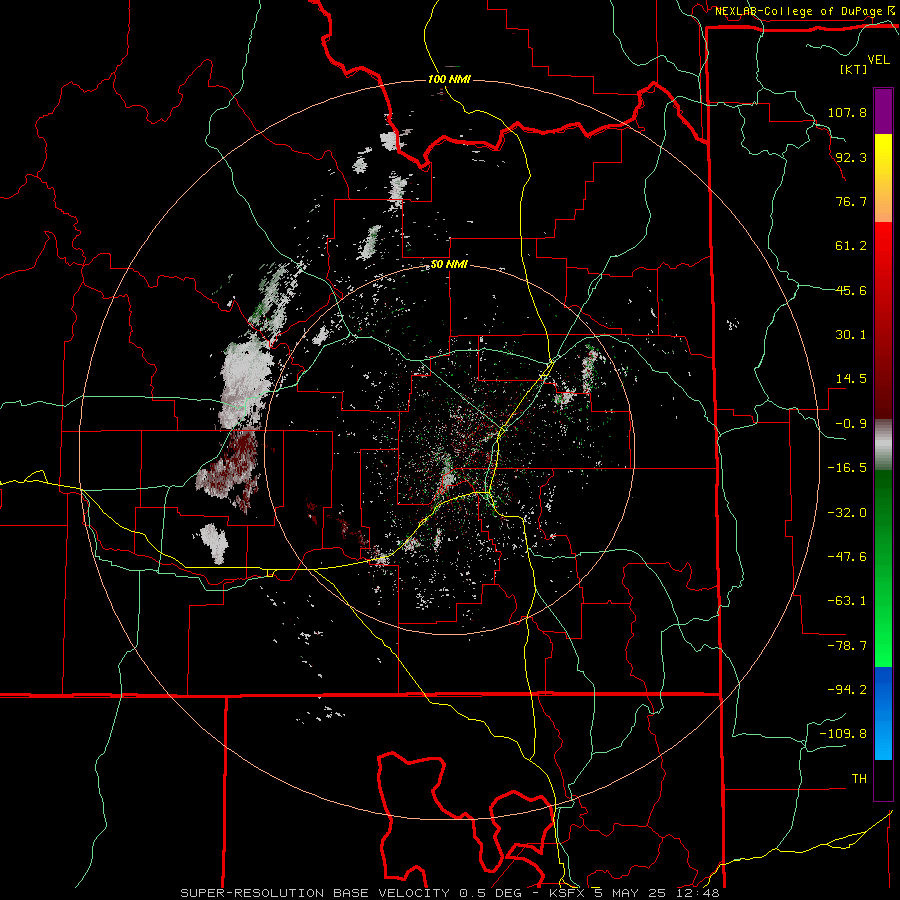Click the -47.6 velocity scale value
The image size is (900, 900).
click(x=847, y=557)
